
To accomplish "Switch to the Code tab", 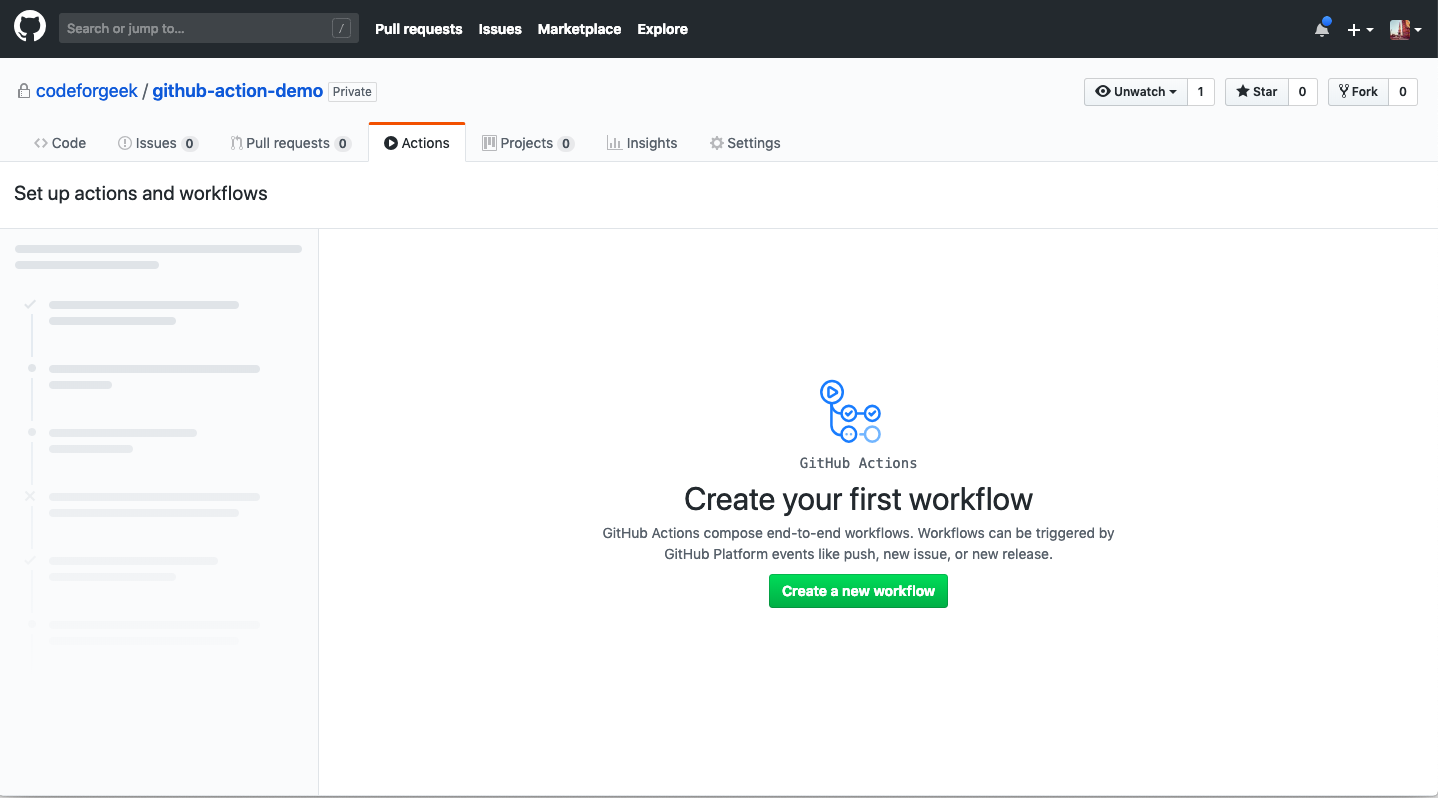I will [60, 143].
